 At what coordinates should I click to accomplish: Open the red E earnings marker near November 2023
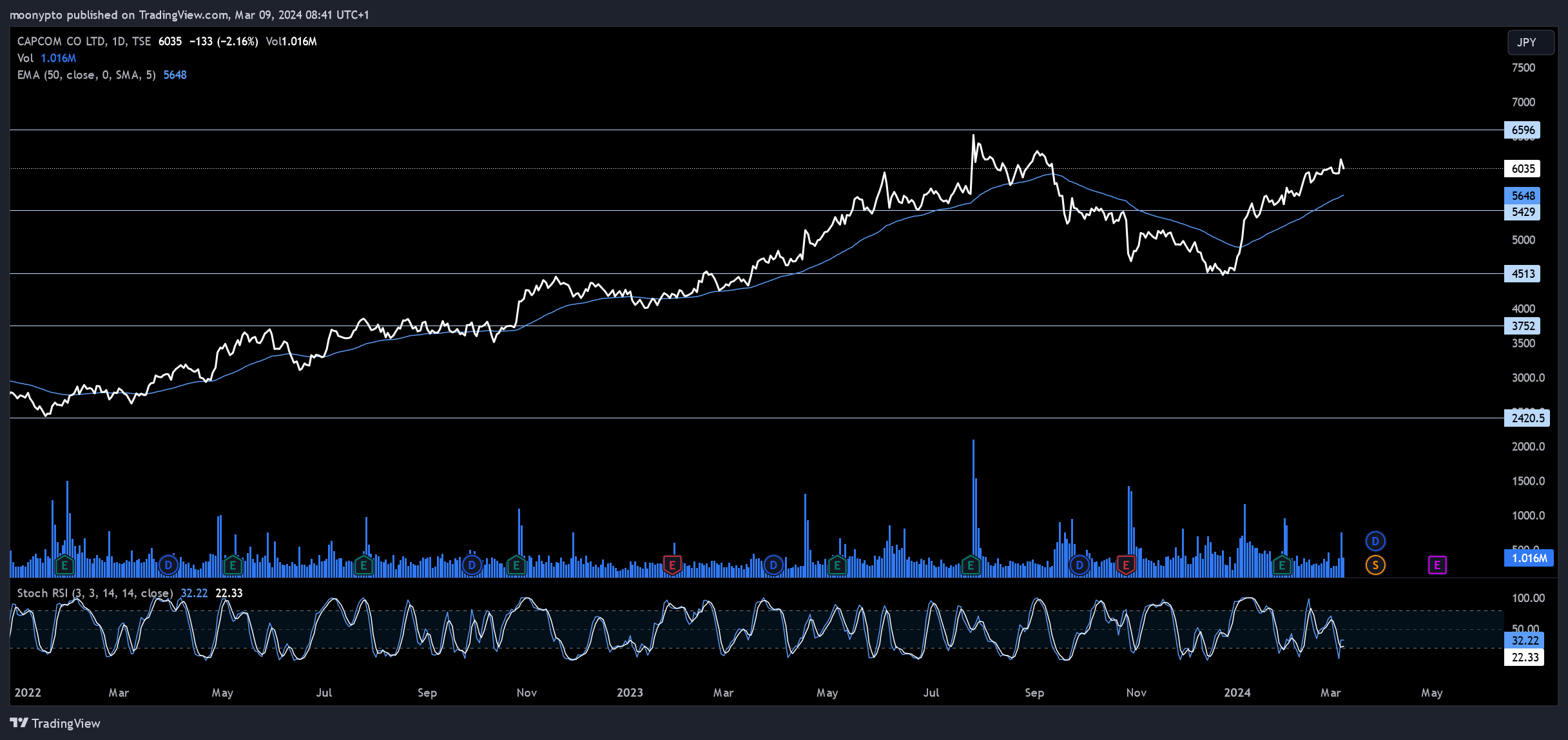[1126, 565]
